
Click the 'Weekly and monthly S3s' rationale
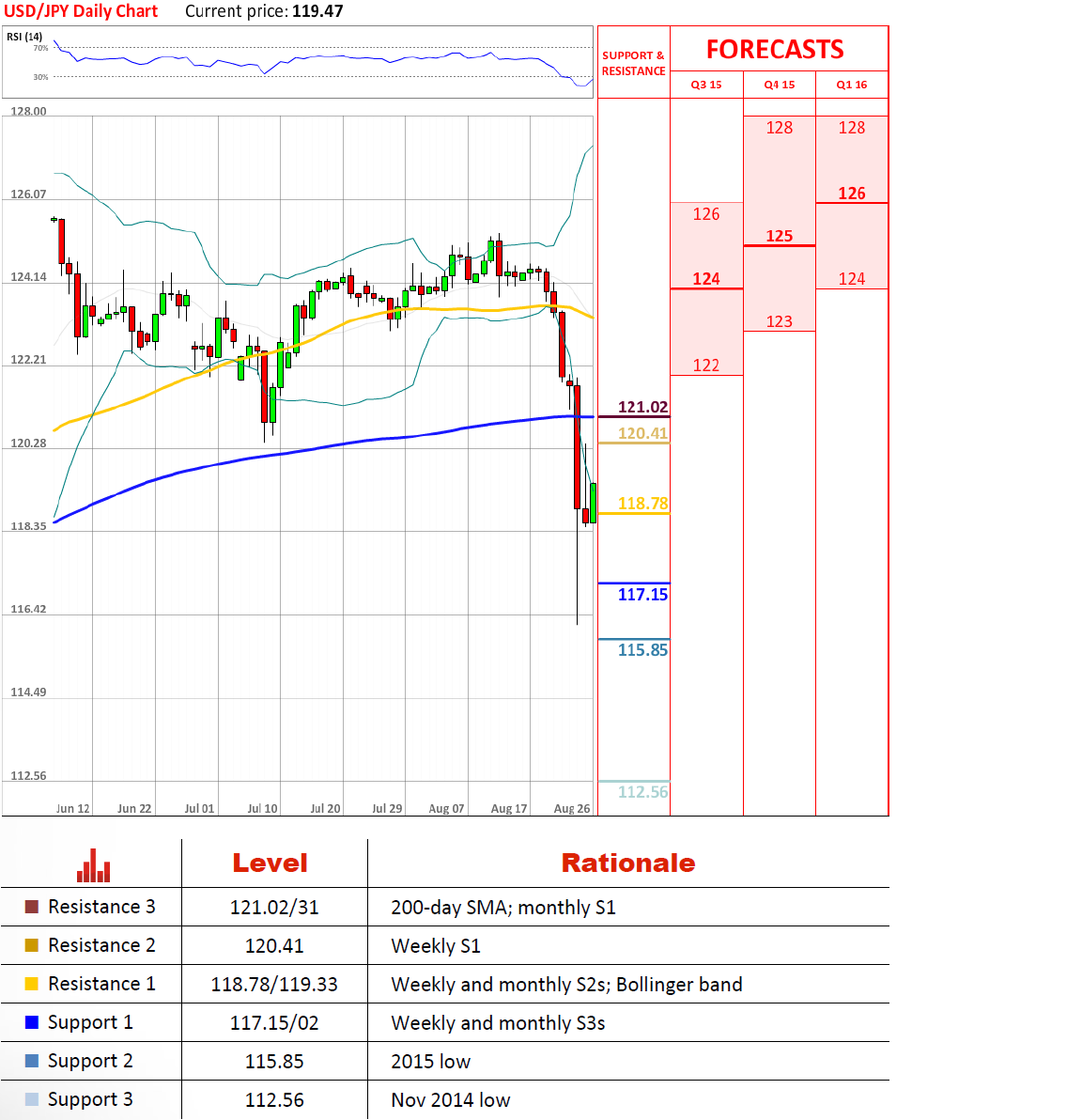point(498,1023)
